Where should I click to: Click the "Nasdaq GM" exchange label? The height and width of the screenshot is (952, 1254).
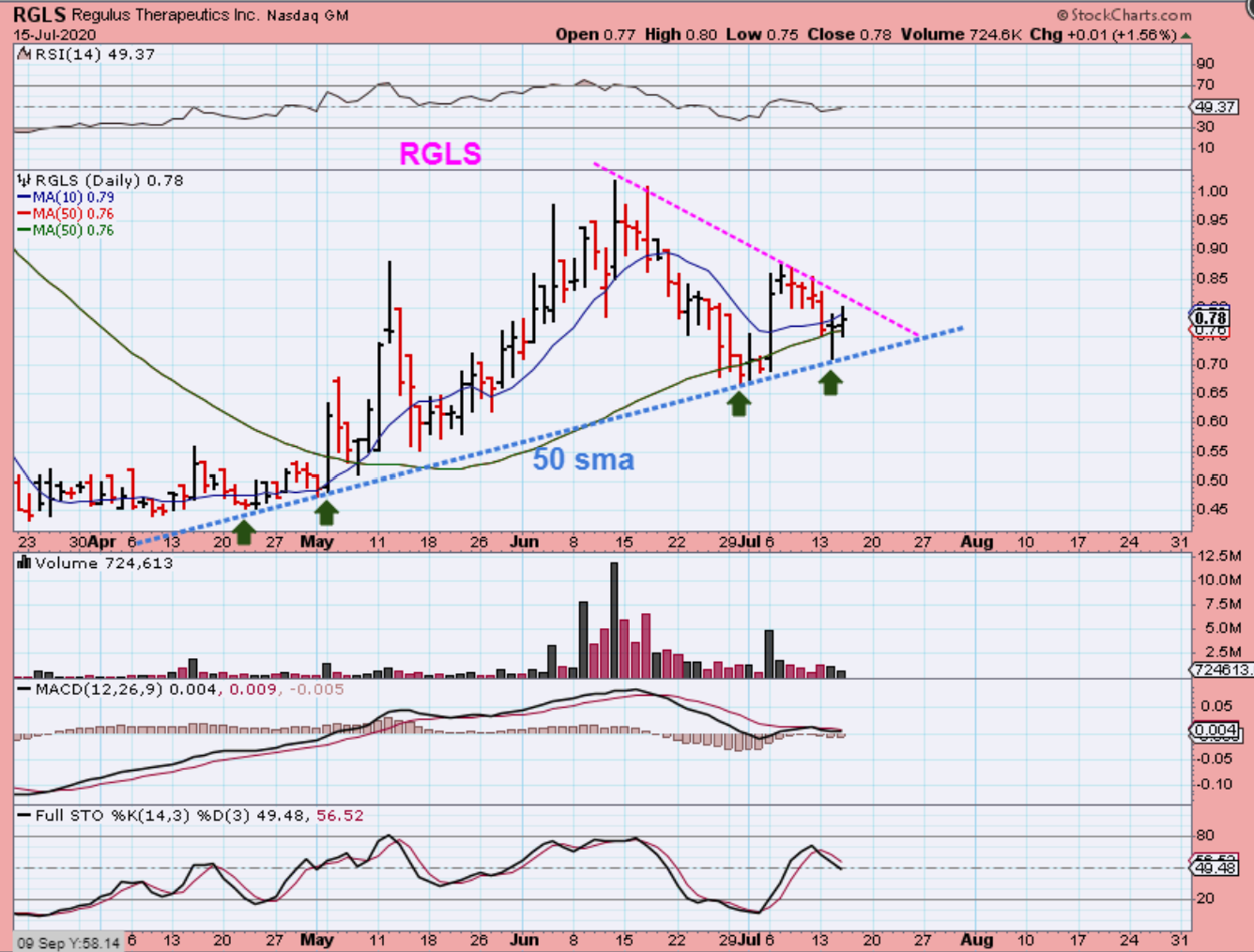pos(308,16)
